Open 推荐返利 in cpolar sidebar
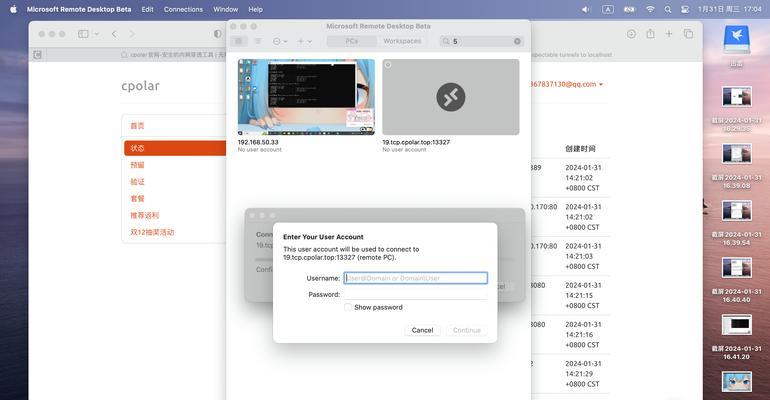The image size is (770, 400). [x=145, y=215]
